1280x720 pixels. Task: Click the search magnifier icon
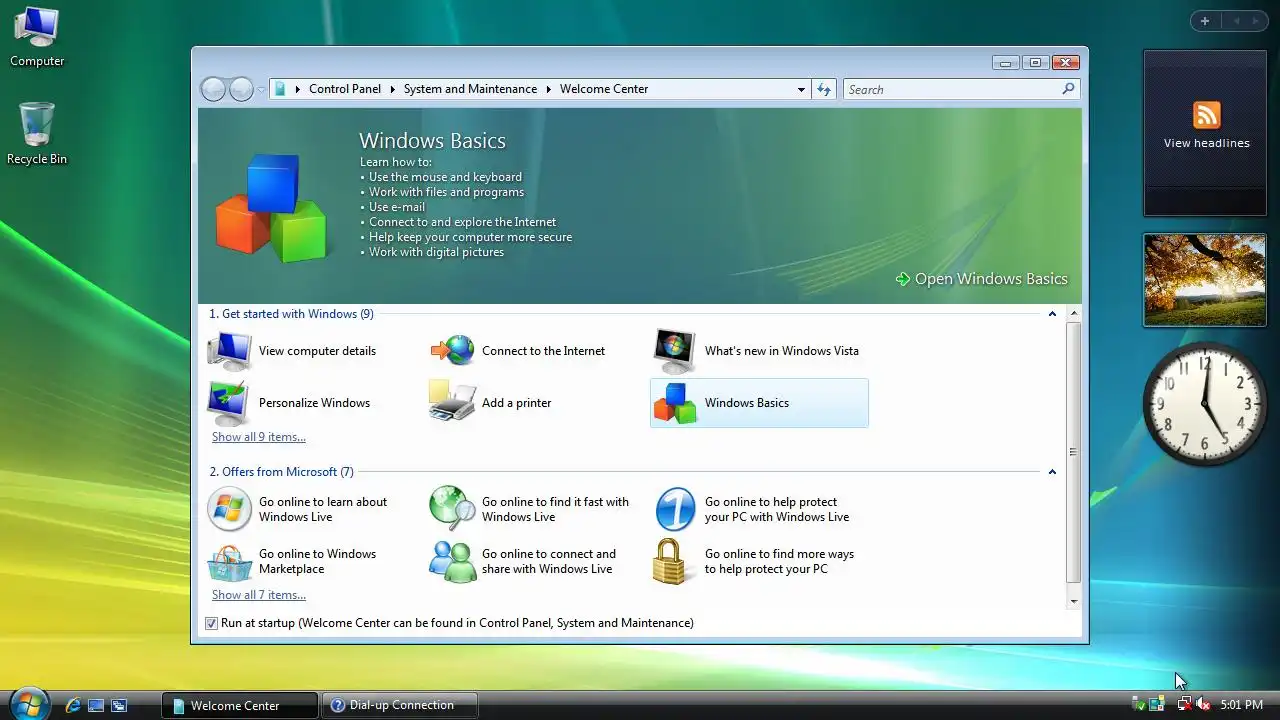pyautogui.click(x=1068, y=89)
